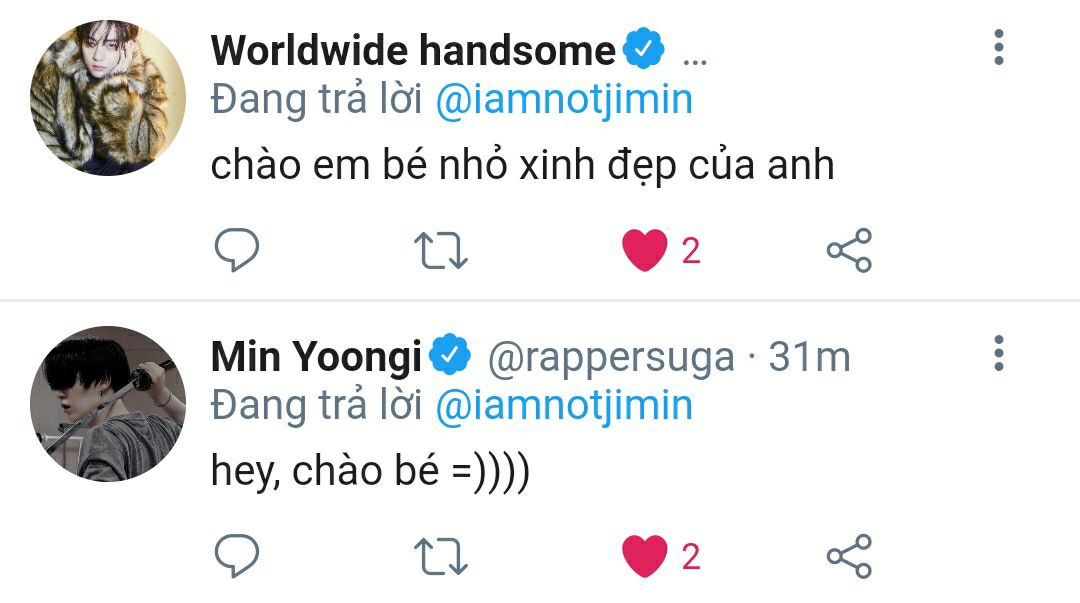The height and width of the screenshot is (603, 1080).
Task: Reply to Worldwide handsome's tweet
Action: tap(237, 249)
